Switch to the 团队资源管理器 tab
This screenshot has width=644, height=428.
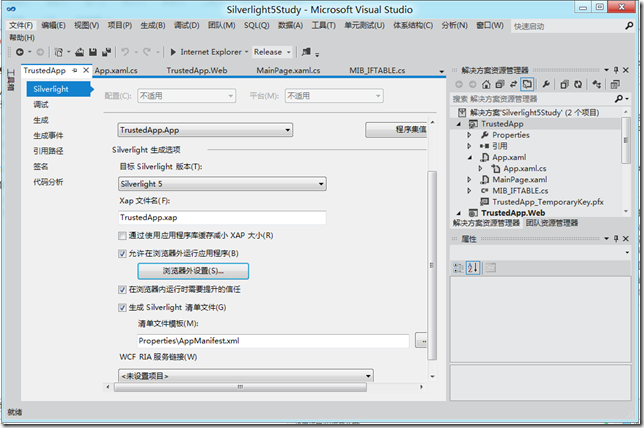click(552, 223)
